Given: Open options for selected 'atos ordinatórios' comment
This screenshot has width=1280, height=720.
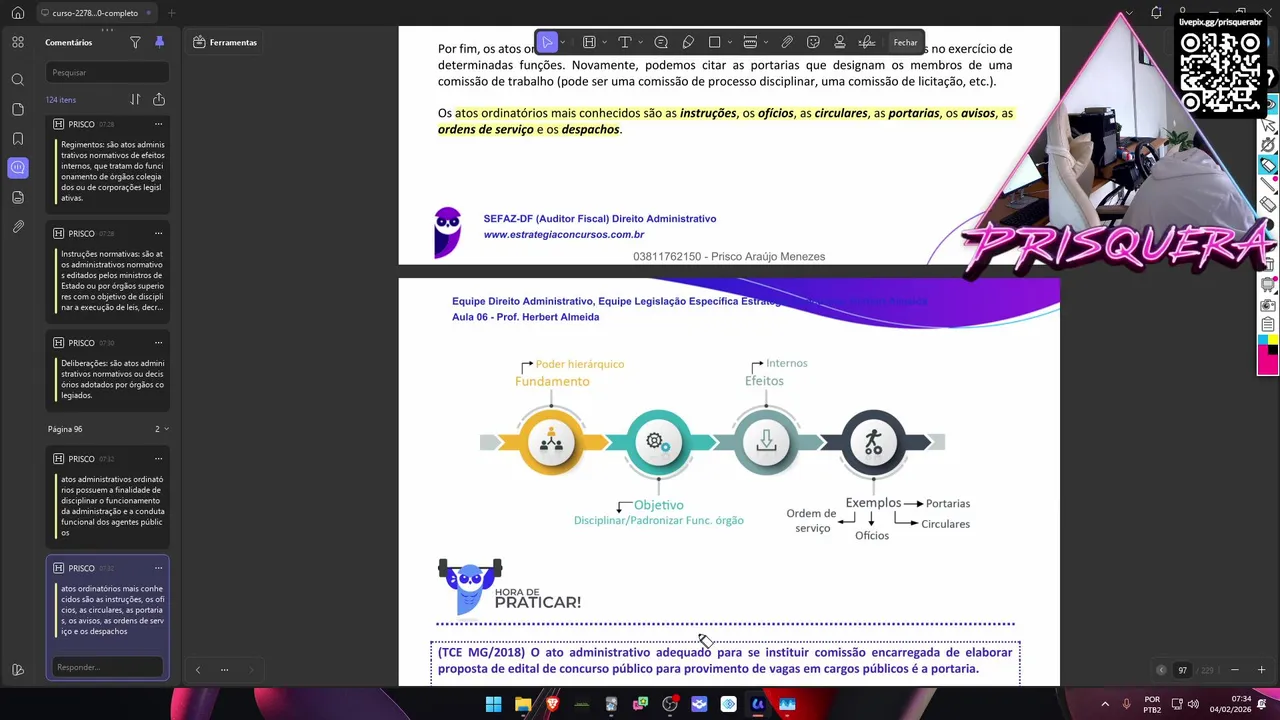Looking at the screenshot, I should point(158,568).
